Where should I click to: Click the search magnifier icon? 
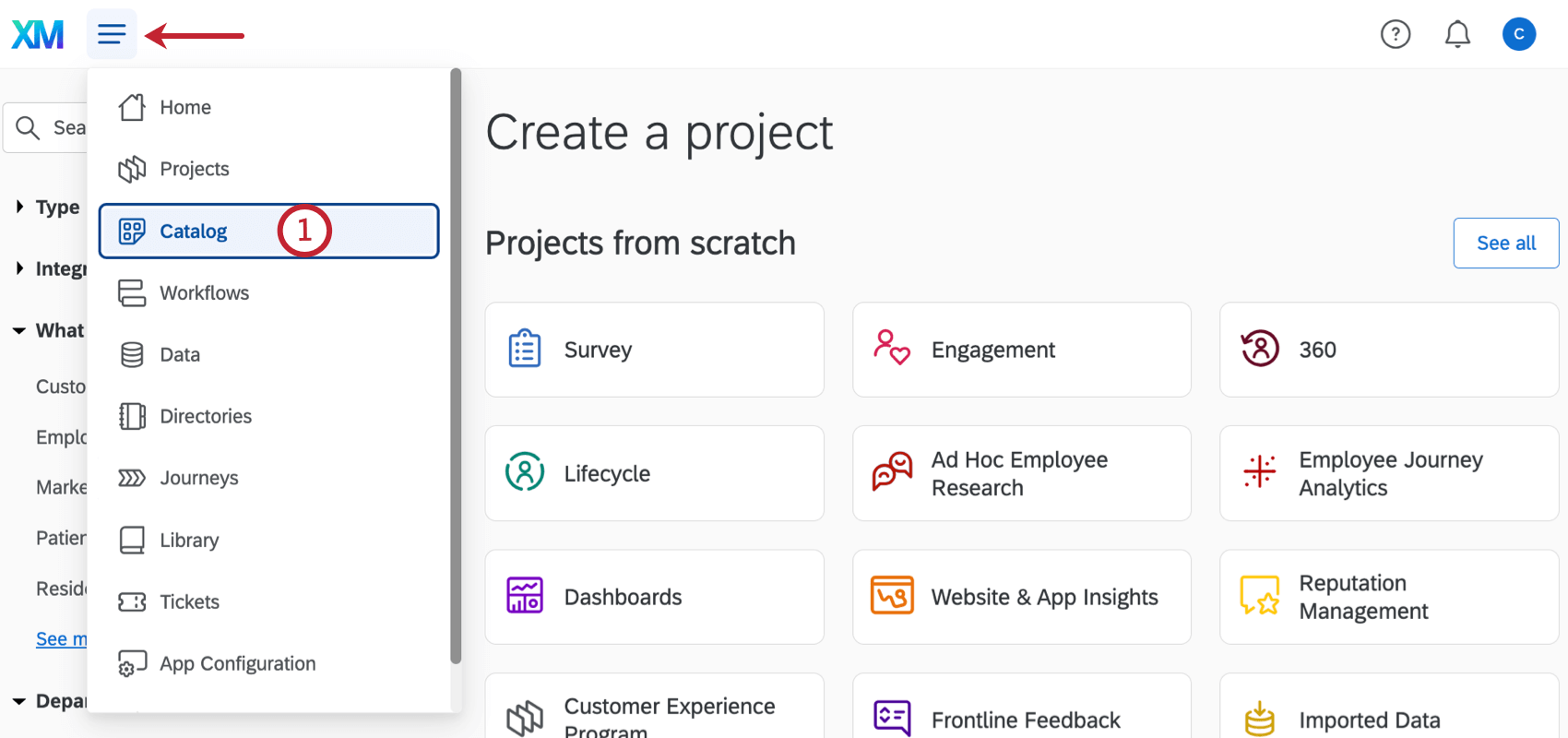click(x=29, y=128)
